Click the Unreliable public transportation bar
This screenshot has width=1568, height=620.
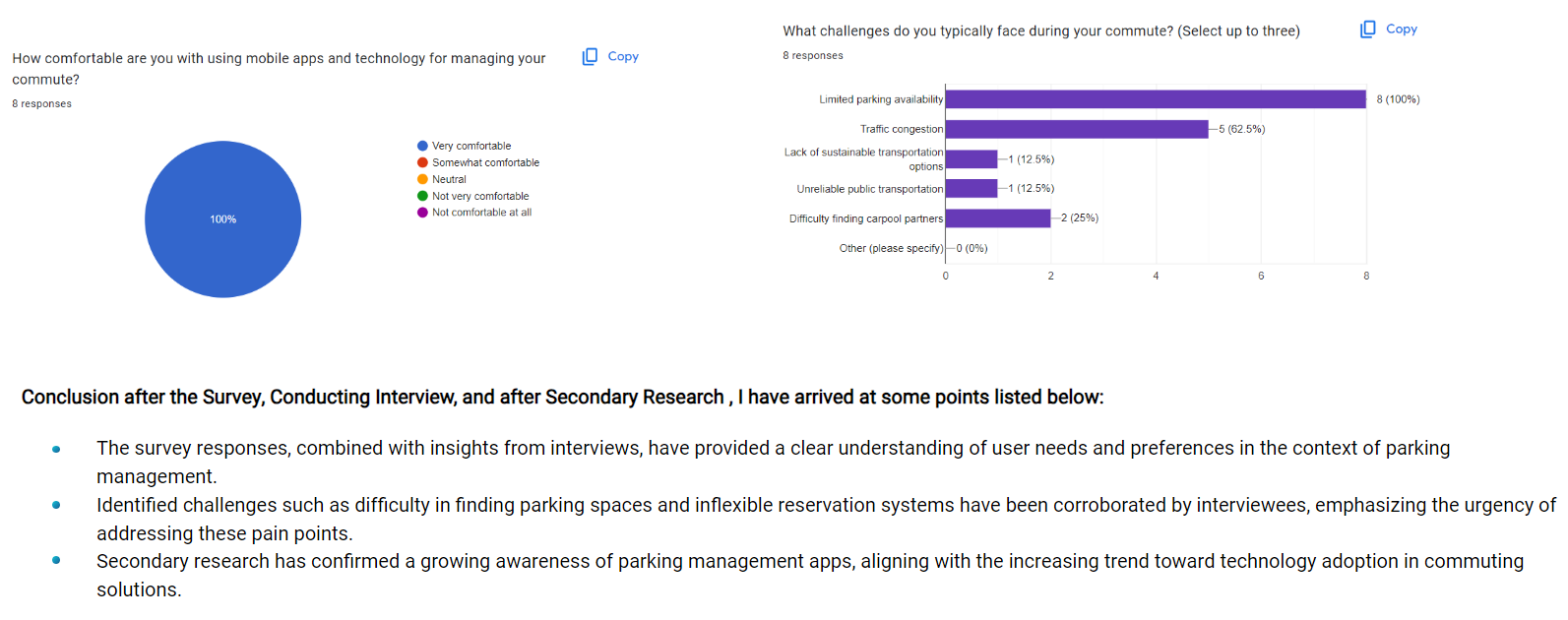[x=971, y=188]
